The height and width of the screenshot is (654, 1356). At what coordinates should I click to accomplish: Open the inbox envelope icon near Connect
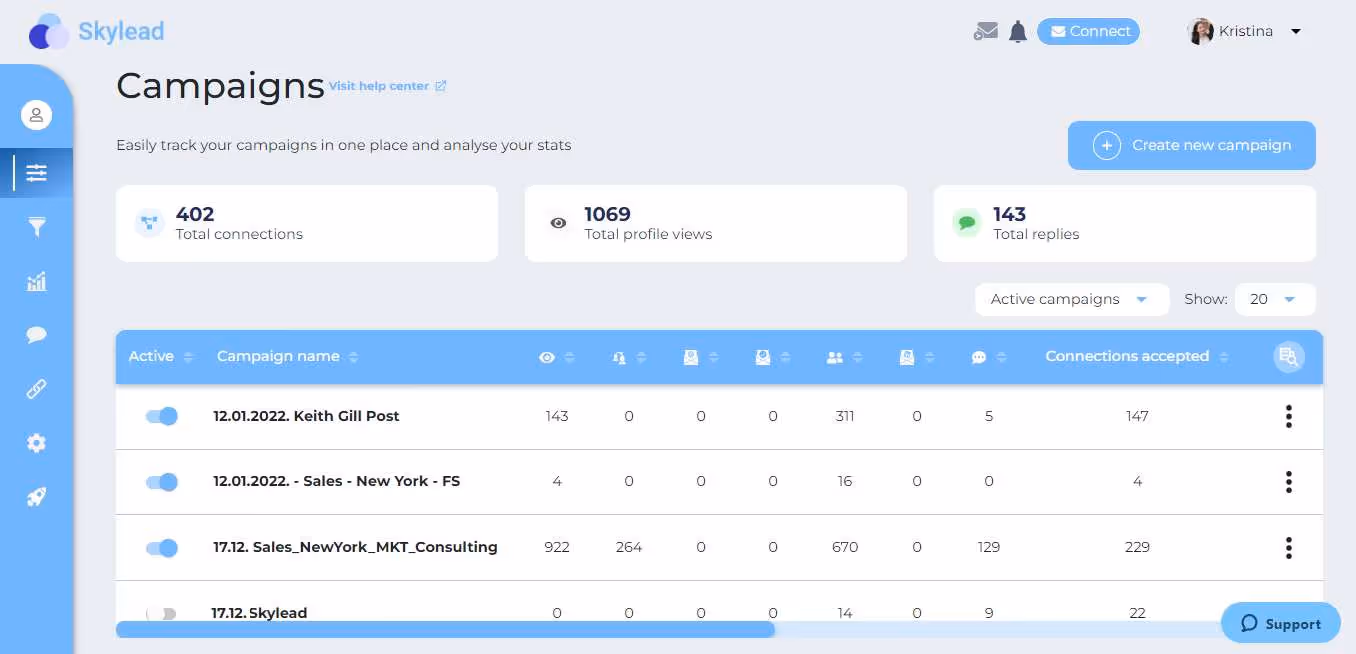(985, 31)
